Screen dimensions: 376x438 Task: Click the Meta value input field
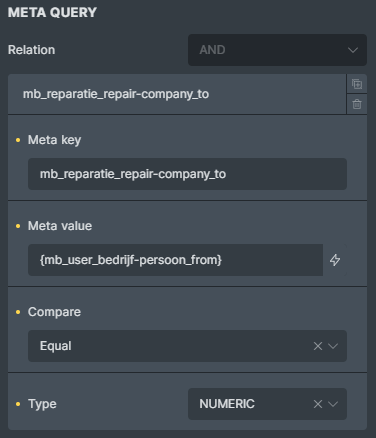click(x=175, y=260)
